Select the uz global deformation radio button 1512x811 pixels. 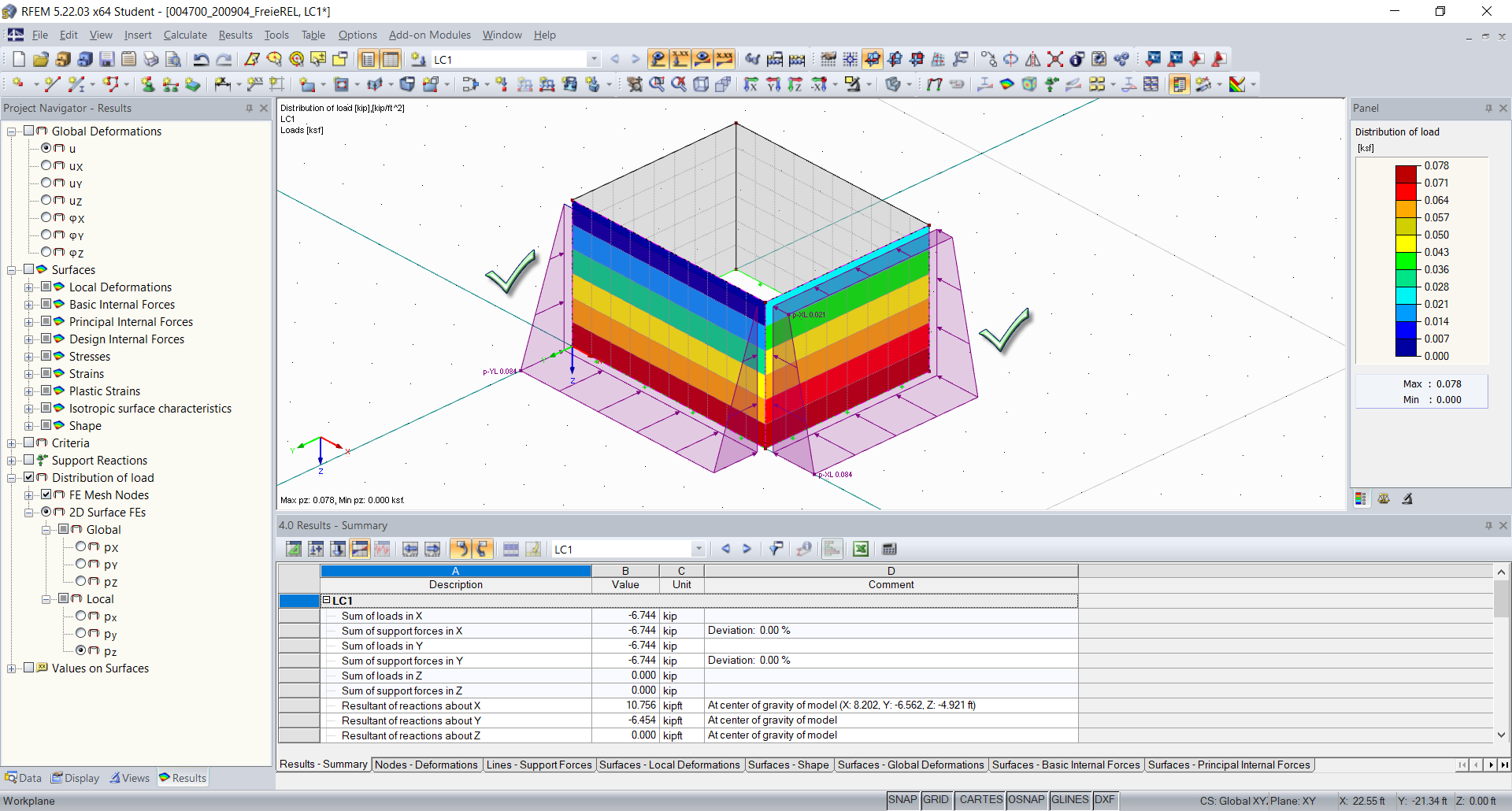click(x=46, y=200)
